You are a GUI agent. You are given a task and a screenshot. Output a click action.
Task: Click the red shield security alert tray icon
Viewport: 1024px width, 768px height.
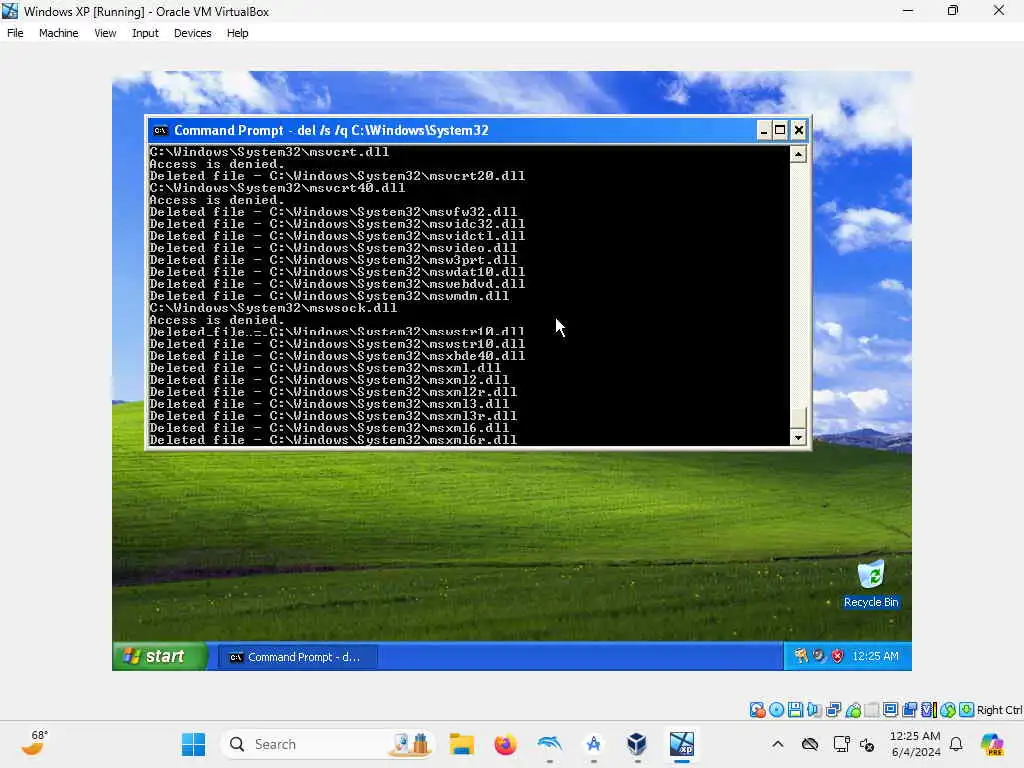tap(837, 656)
